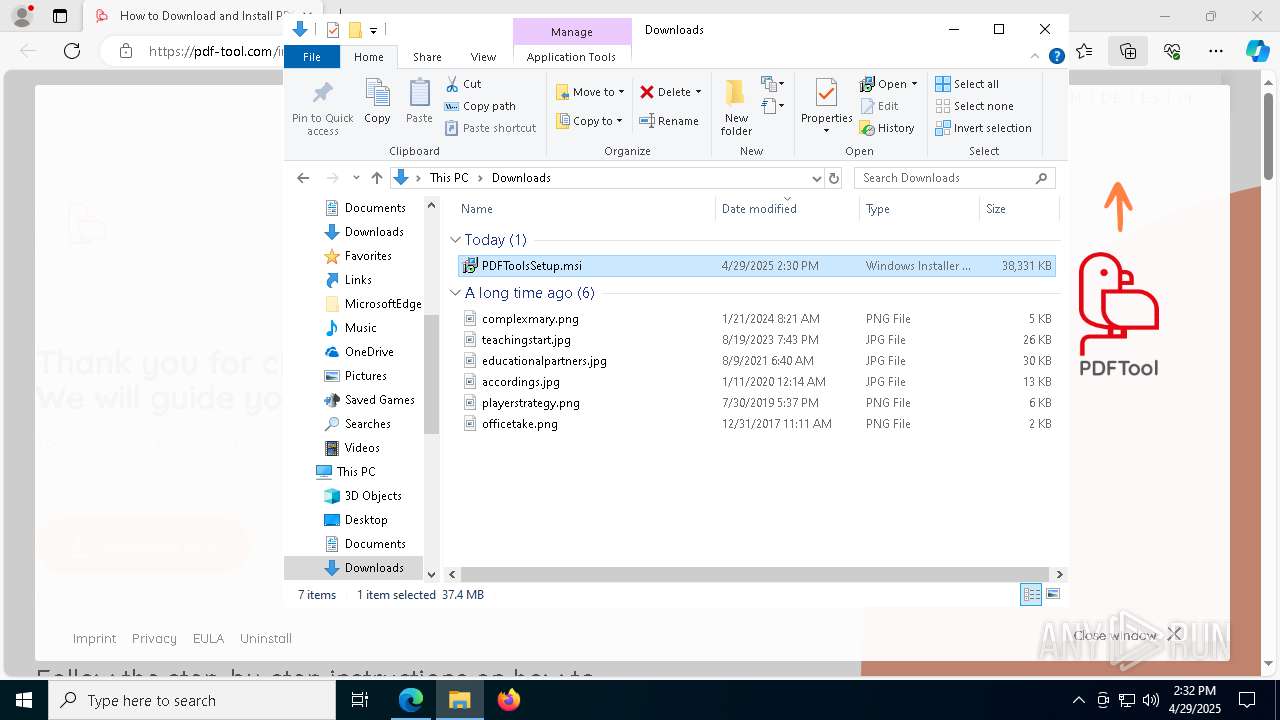Switch to the View ribbon tab

483,57
